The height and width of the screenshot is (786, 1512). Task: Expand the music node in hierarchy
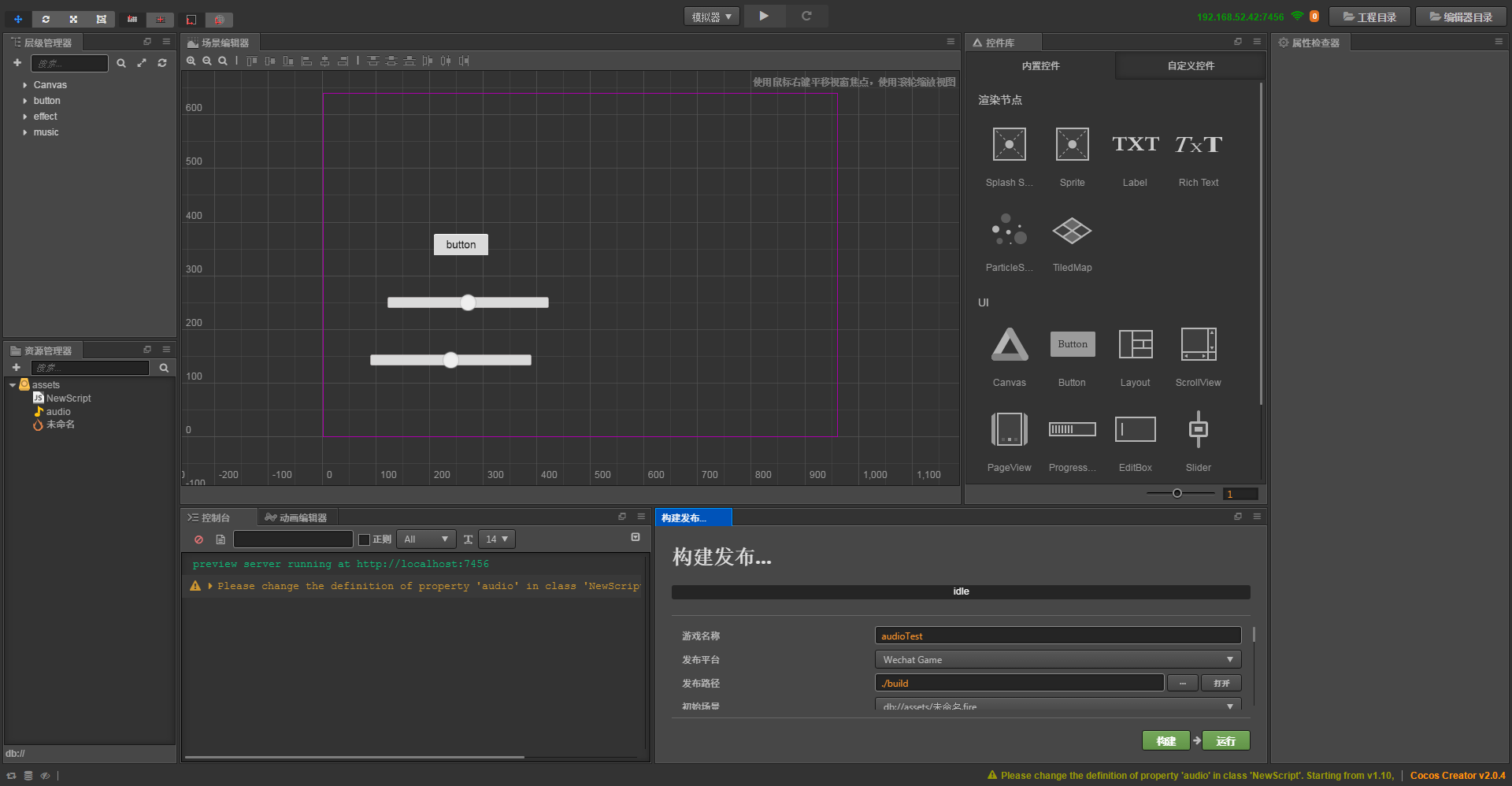point(25,132)
